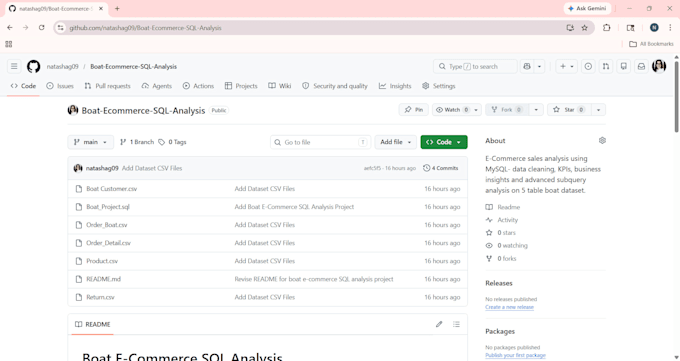Expand the main branch dropdown

pos(90,142)
